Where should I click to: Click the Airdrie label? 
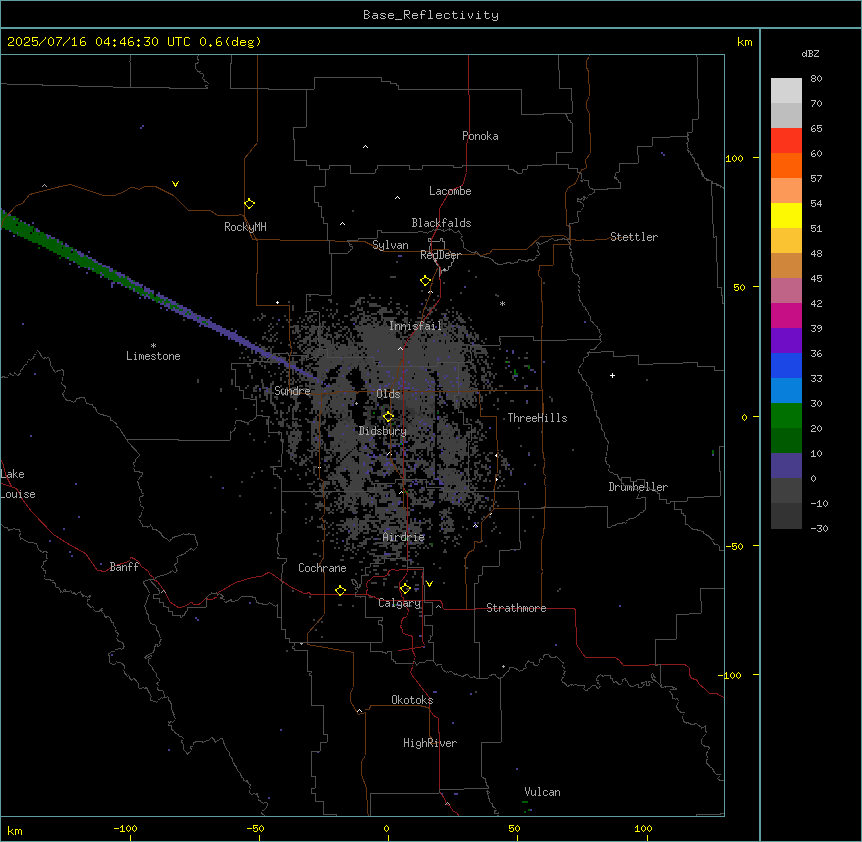(403, 537)
